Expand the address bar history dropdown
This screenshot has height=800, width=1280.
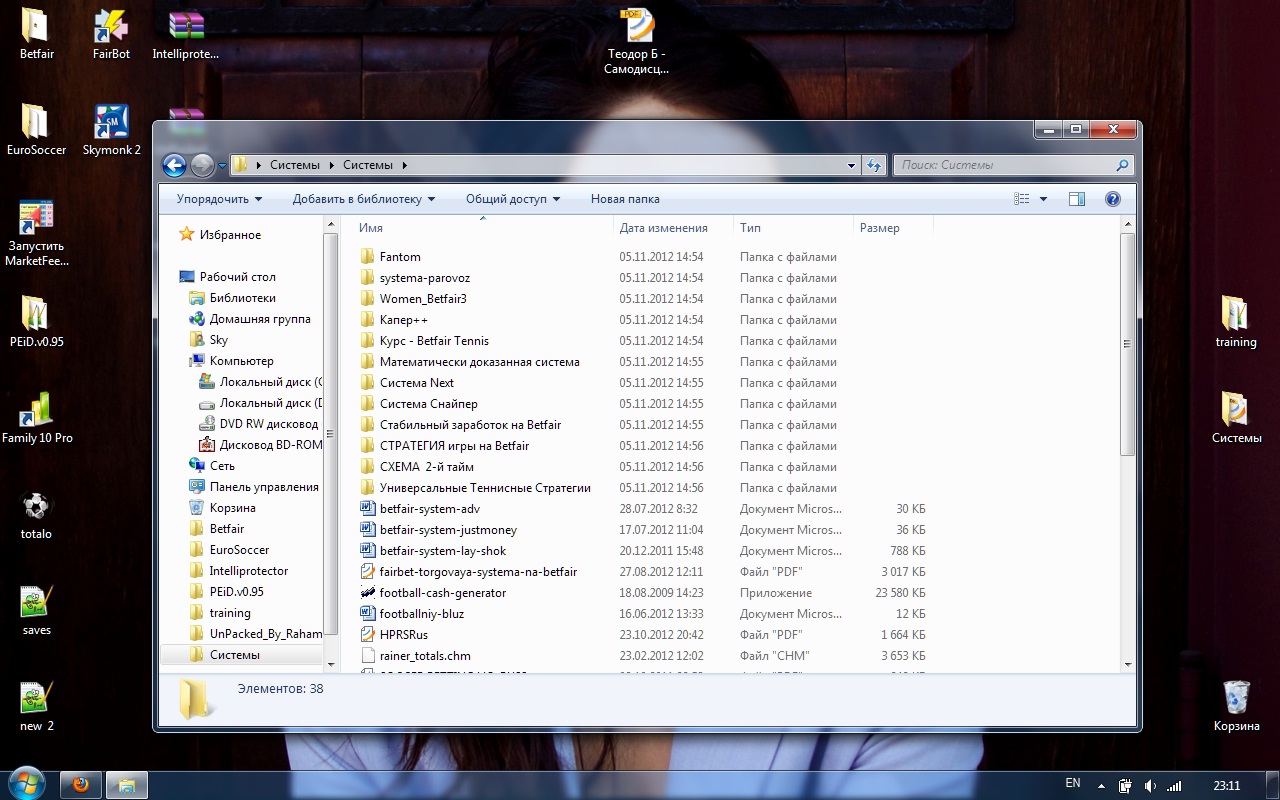click(852, 165)
